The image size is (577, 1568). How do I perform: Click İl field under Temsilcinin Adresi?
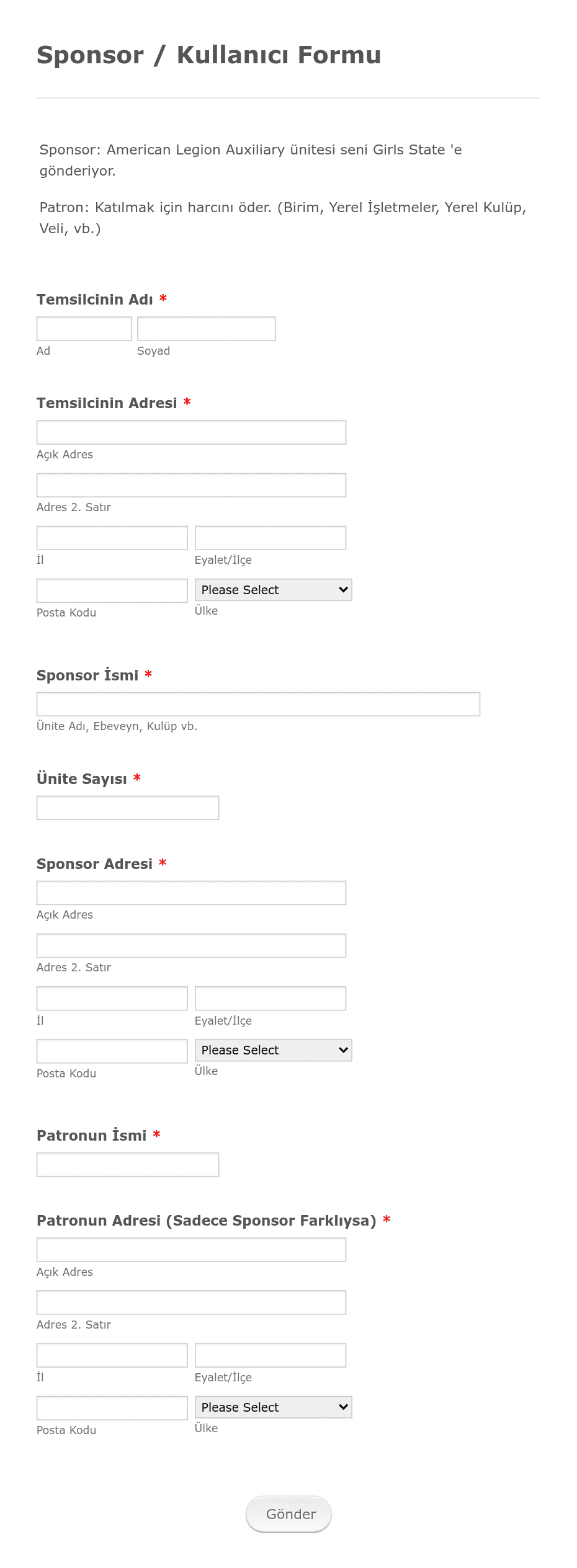coord(112,538)
